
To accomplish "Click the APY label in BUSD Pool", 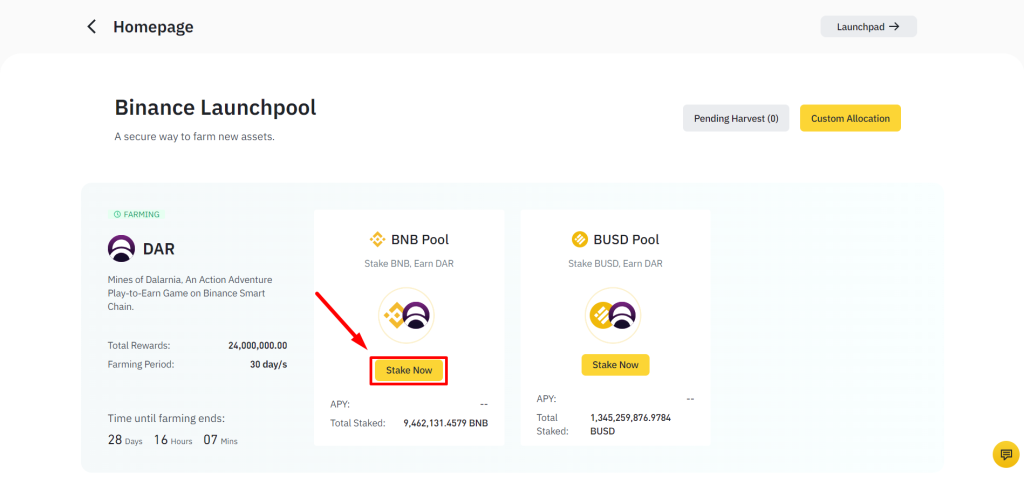I will click(547, 399).
